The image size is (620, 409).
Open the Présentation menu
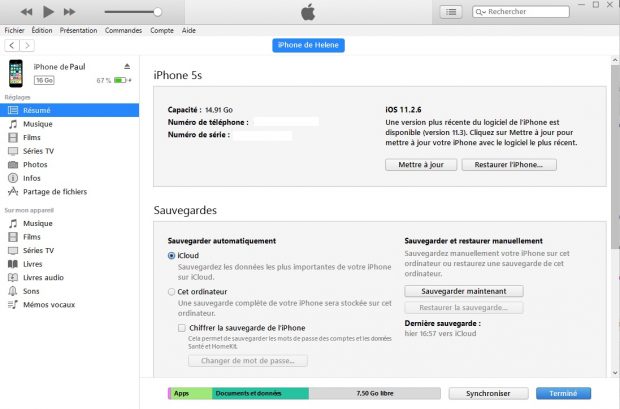click(78, 30)
